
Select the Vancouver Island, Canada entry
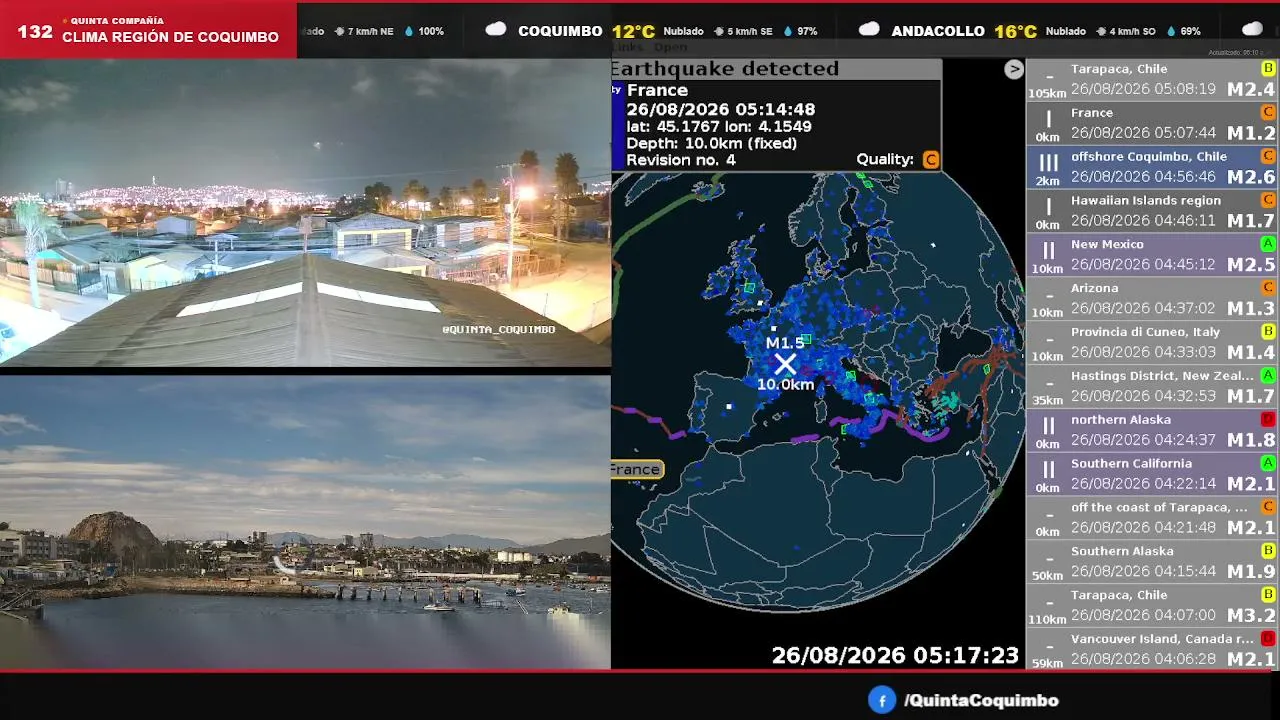[1152, 649]
